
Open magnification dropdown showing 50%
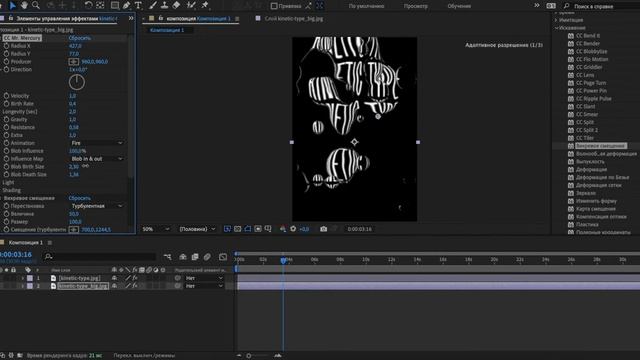point(156,229)
